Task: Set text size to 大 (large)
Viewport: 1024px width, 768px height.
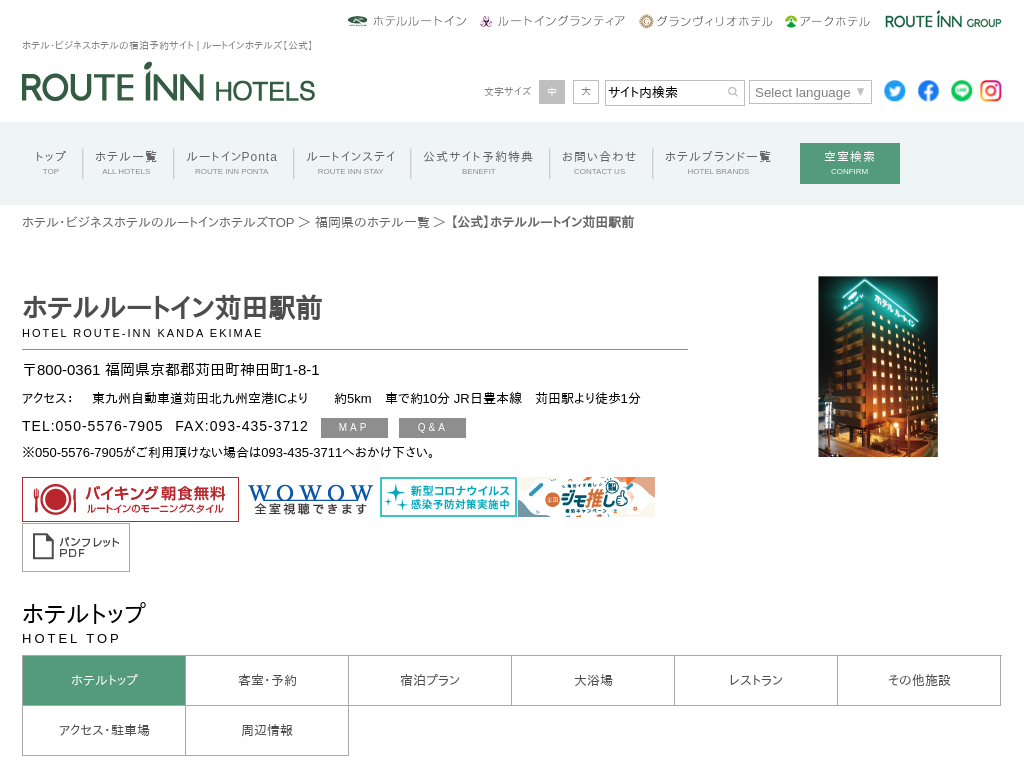Action: (x=586, y=92)
